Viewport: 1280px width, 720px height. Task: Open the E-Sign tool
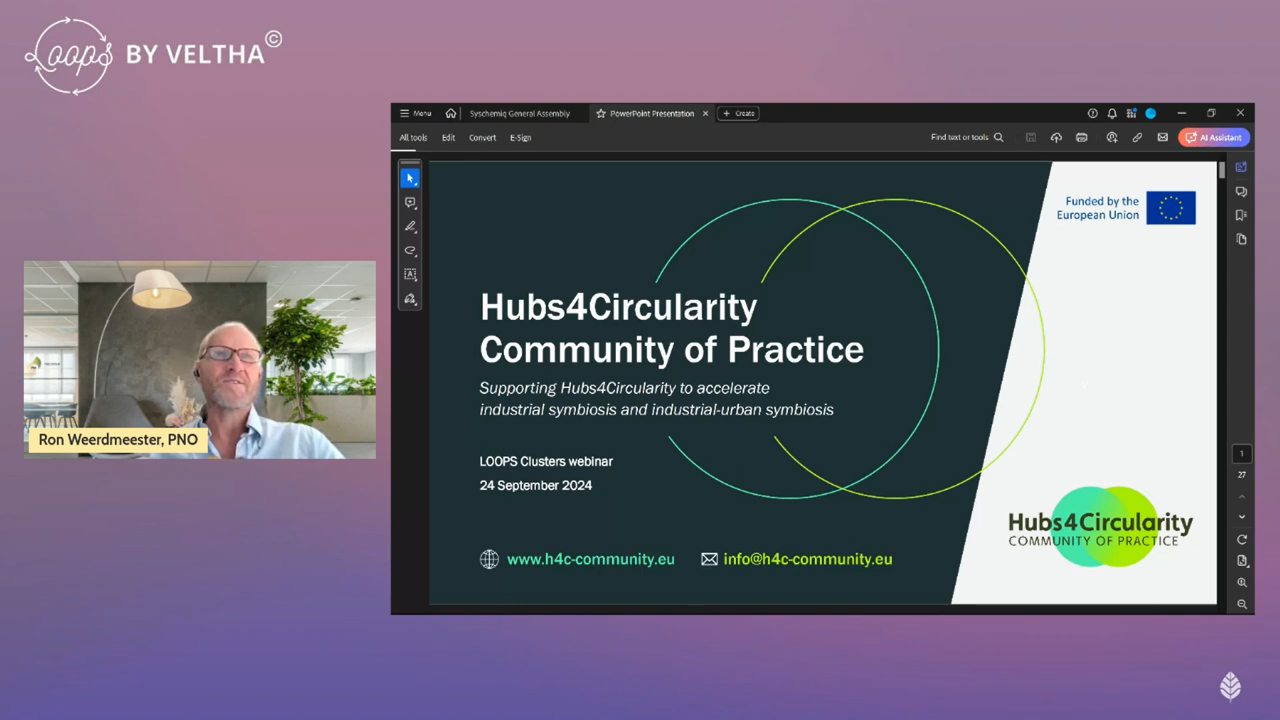520,138
